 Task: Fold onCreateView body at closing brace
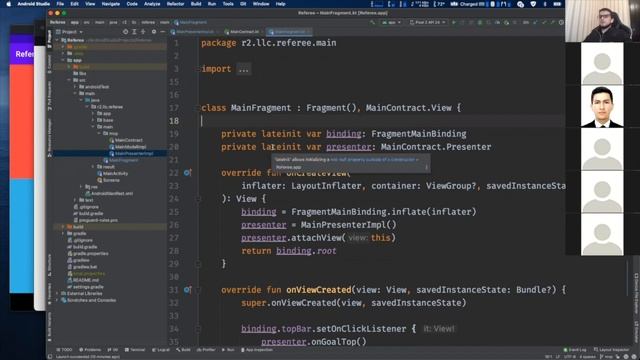198,264
